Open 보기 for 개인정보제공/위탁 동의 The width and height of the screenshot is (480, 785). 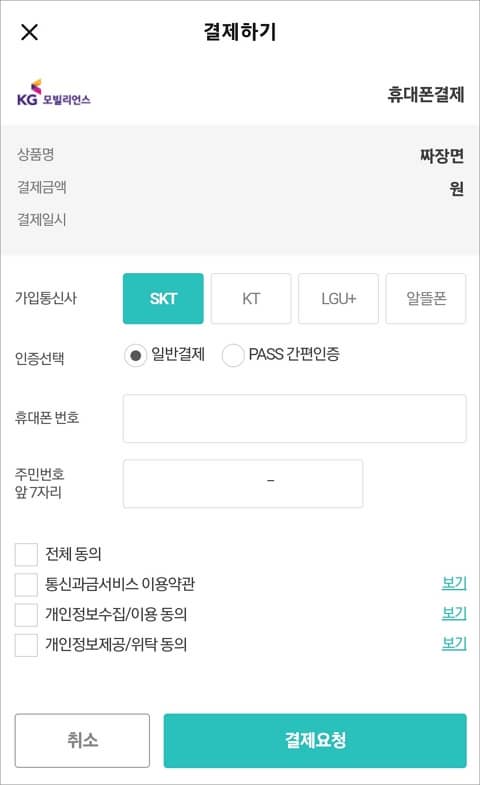pos(454,643)
